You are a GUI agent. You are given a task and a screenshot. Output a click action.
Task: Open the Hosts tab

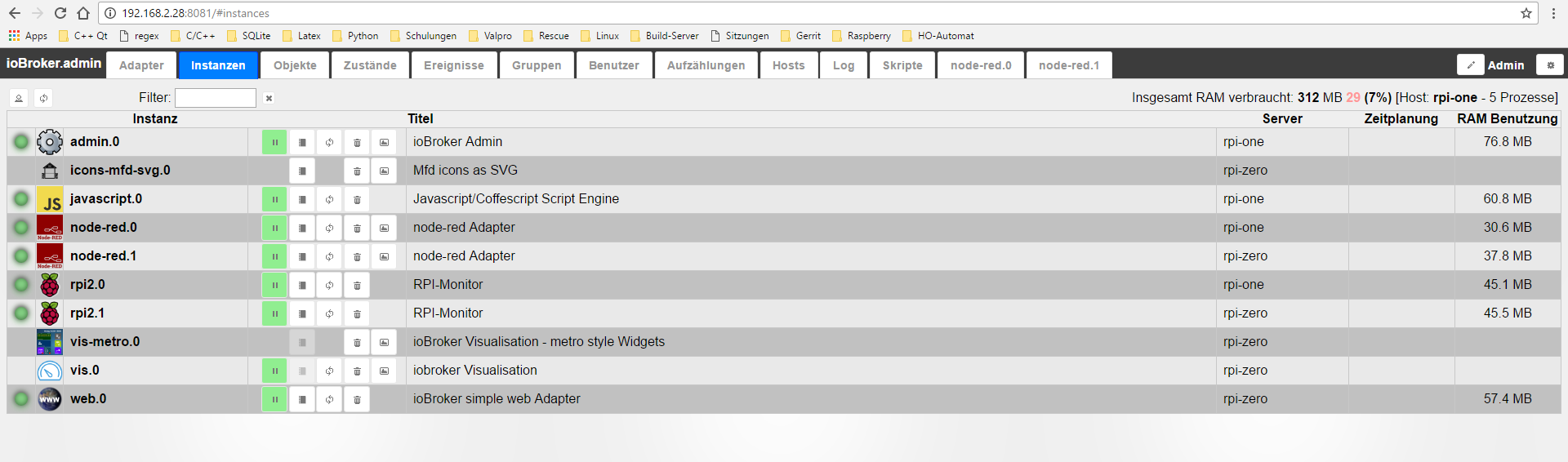[789, 65]
